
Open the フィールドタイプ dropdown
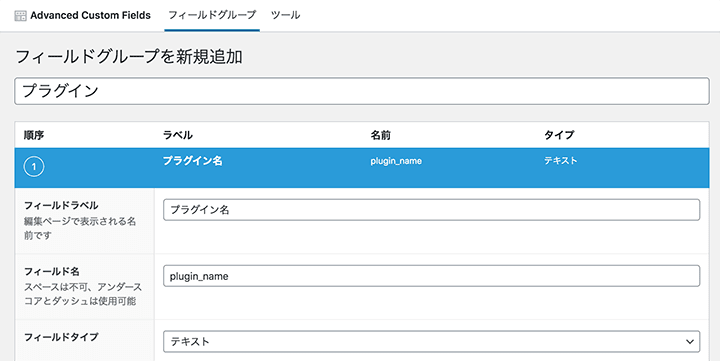(x=432, y=342)
